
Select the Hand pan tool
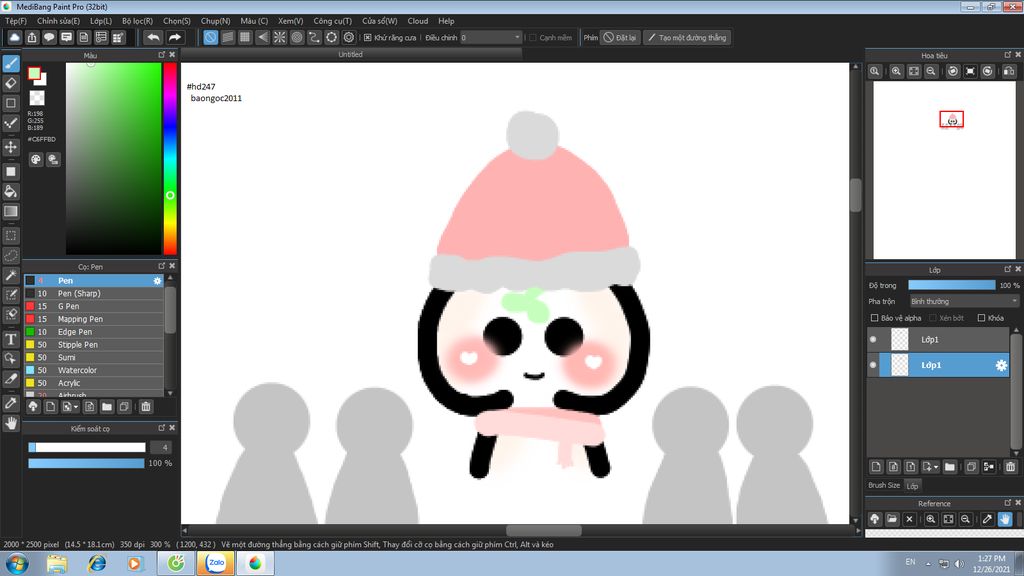(x=11, y=423)
